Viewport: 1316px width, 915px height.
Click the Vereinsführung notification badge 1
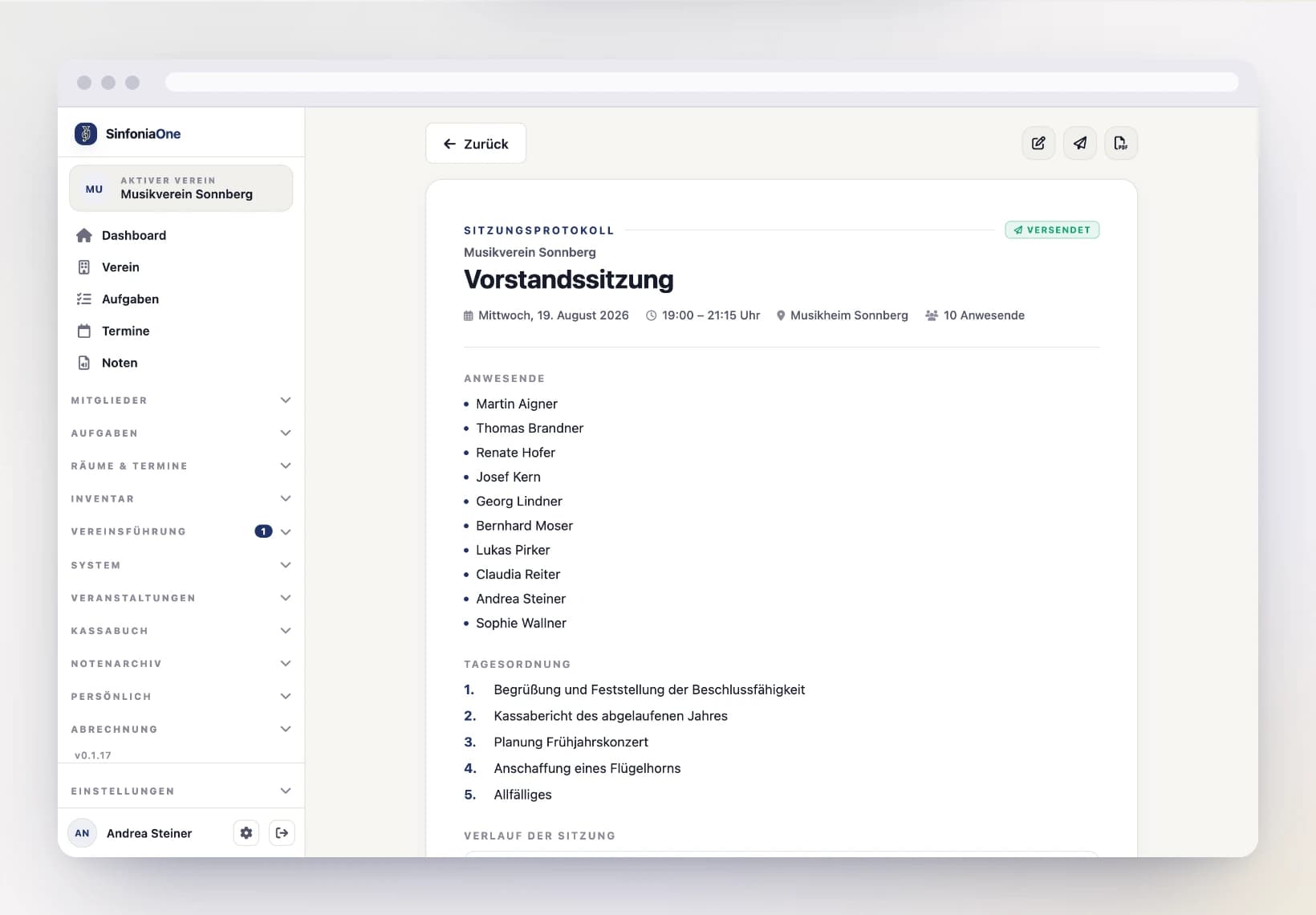(263, 531)
